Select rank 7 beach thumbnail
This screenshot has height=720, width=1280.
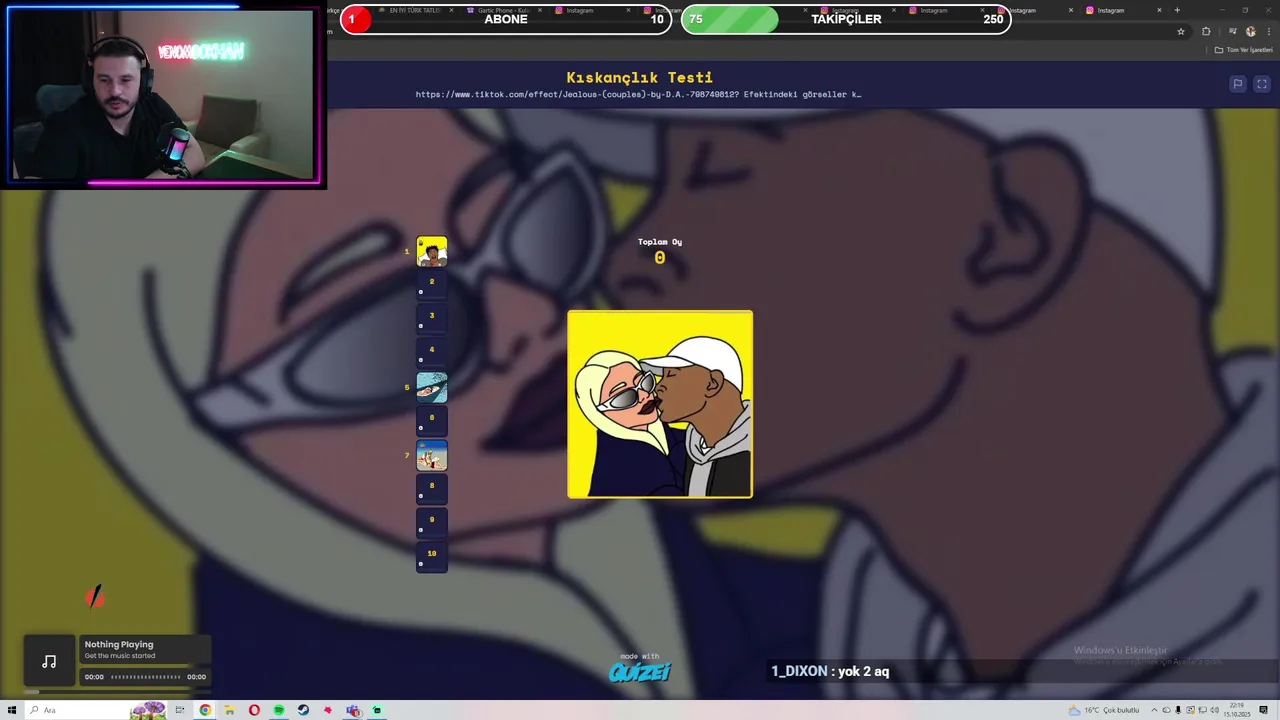[x=432, y=455]
